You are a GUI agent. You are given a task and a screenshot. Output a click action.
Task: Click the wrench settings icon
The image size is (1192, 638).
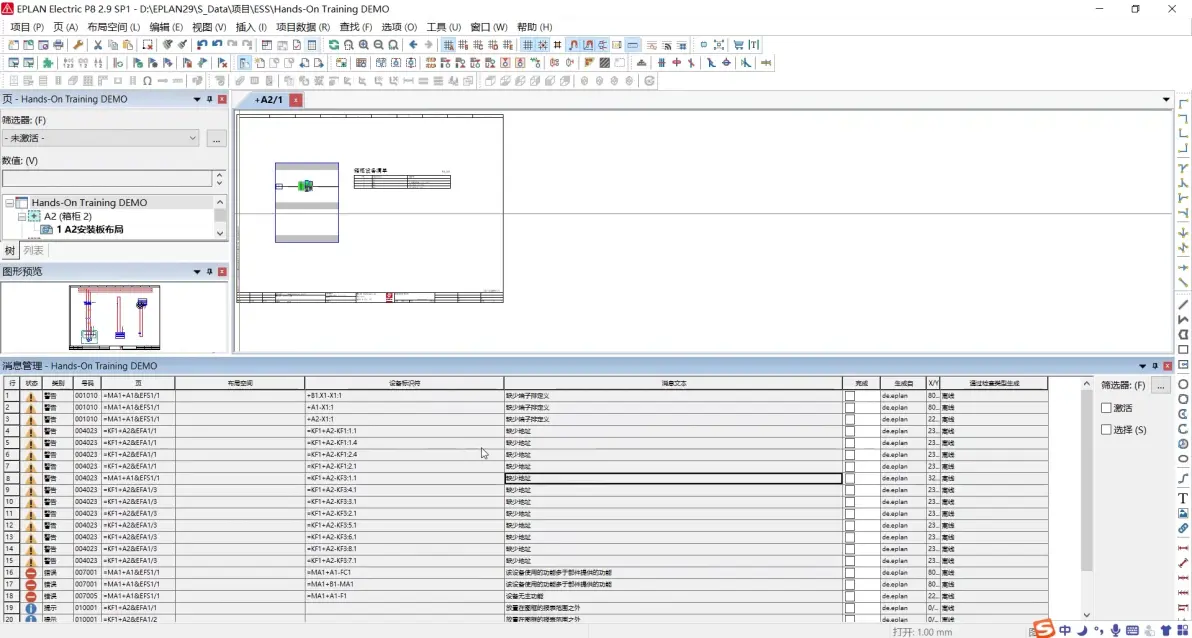point(78,45)
